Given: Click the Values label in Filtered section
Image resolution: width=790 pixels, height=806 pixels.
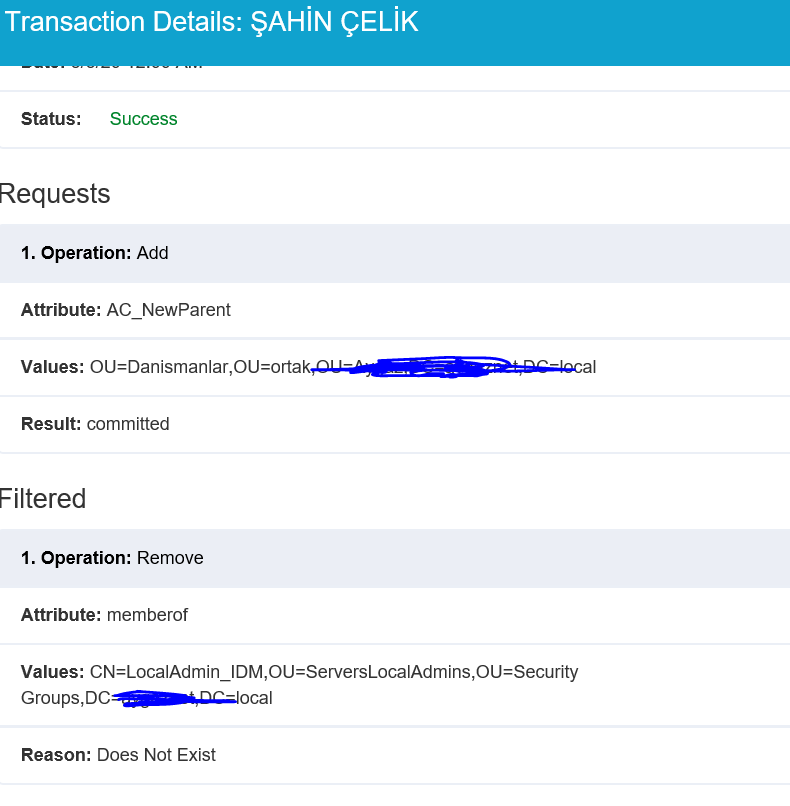Looking at the screenshot, I should pyautogui.click(x=52, y=672).
